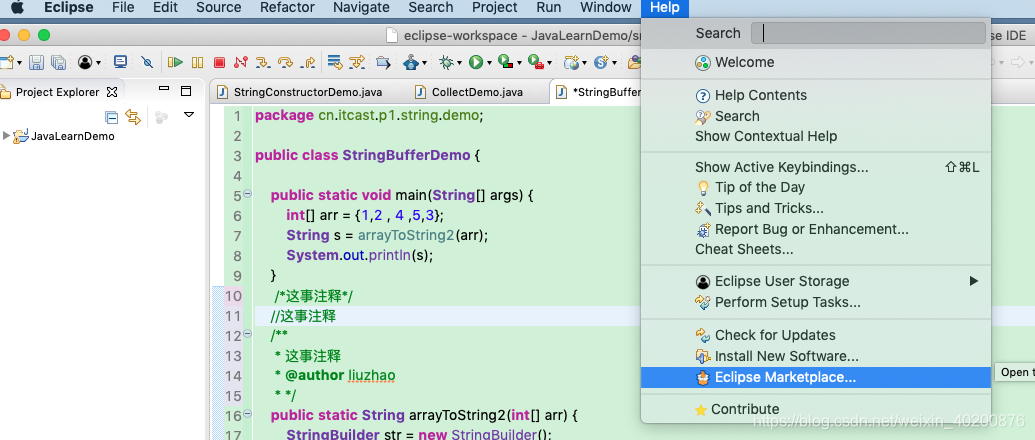Viewport: 1035px width, 440px height.
Task: Choose Show Active Keybindings...
Action: (x=816, y=168)
